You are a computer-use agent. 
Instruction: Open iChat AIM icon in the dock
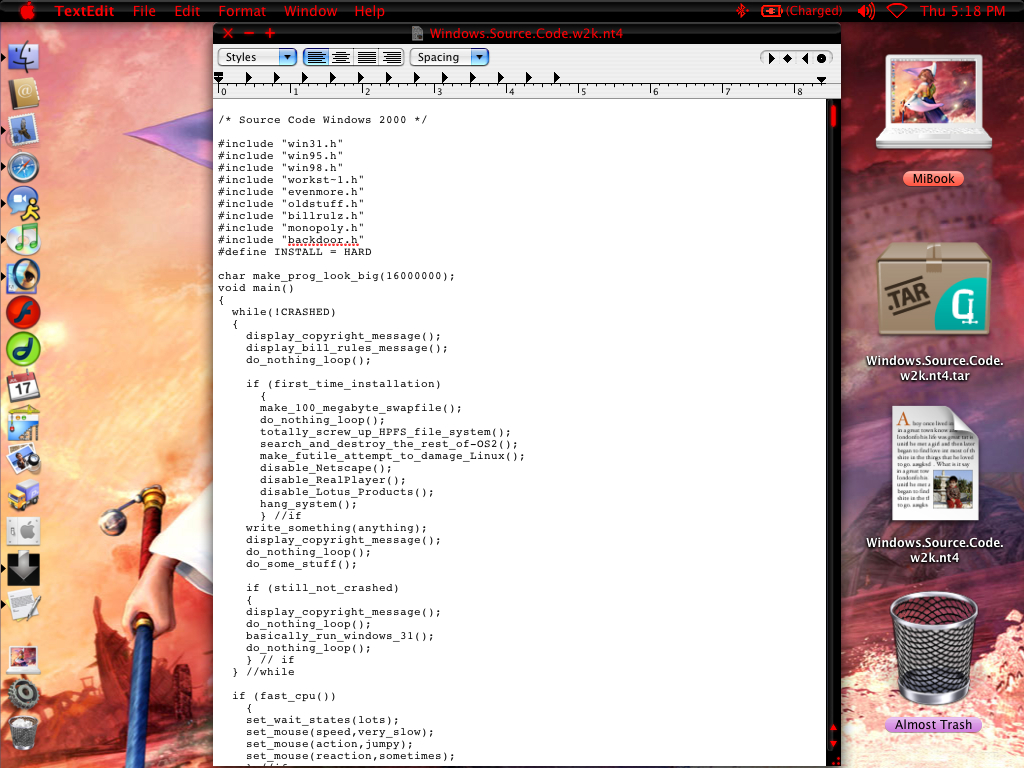click(24, 203)
